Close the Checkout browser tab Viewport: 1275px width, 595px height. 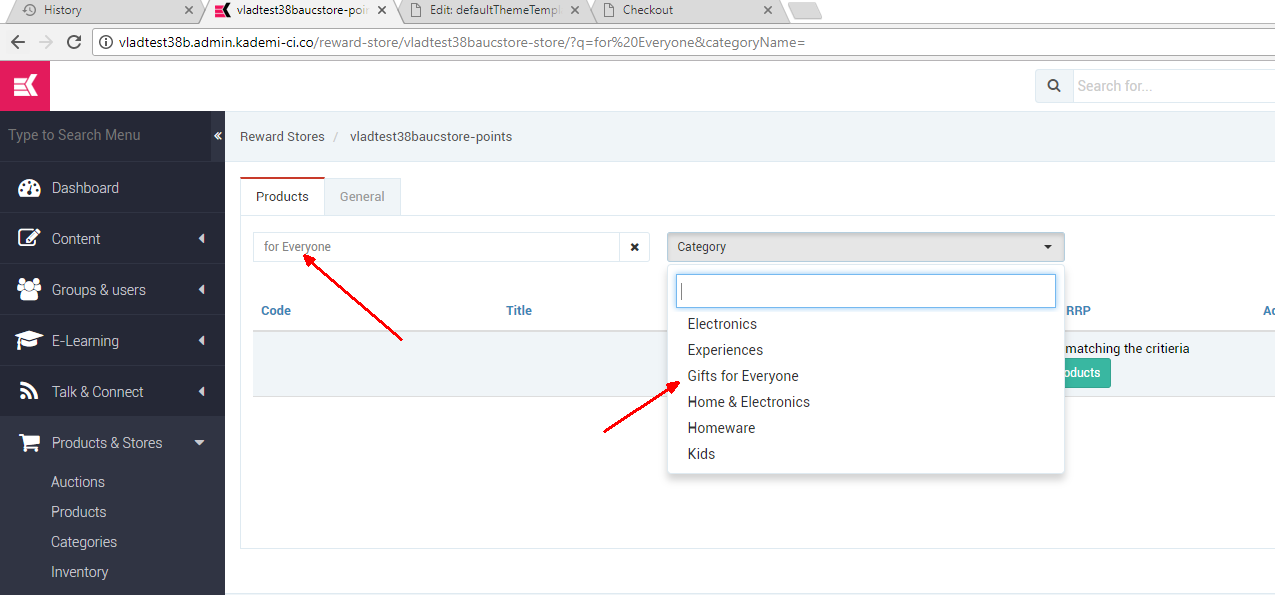pos(768,10)
